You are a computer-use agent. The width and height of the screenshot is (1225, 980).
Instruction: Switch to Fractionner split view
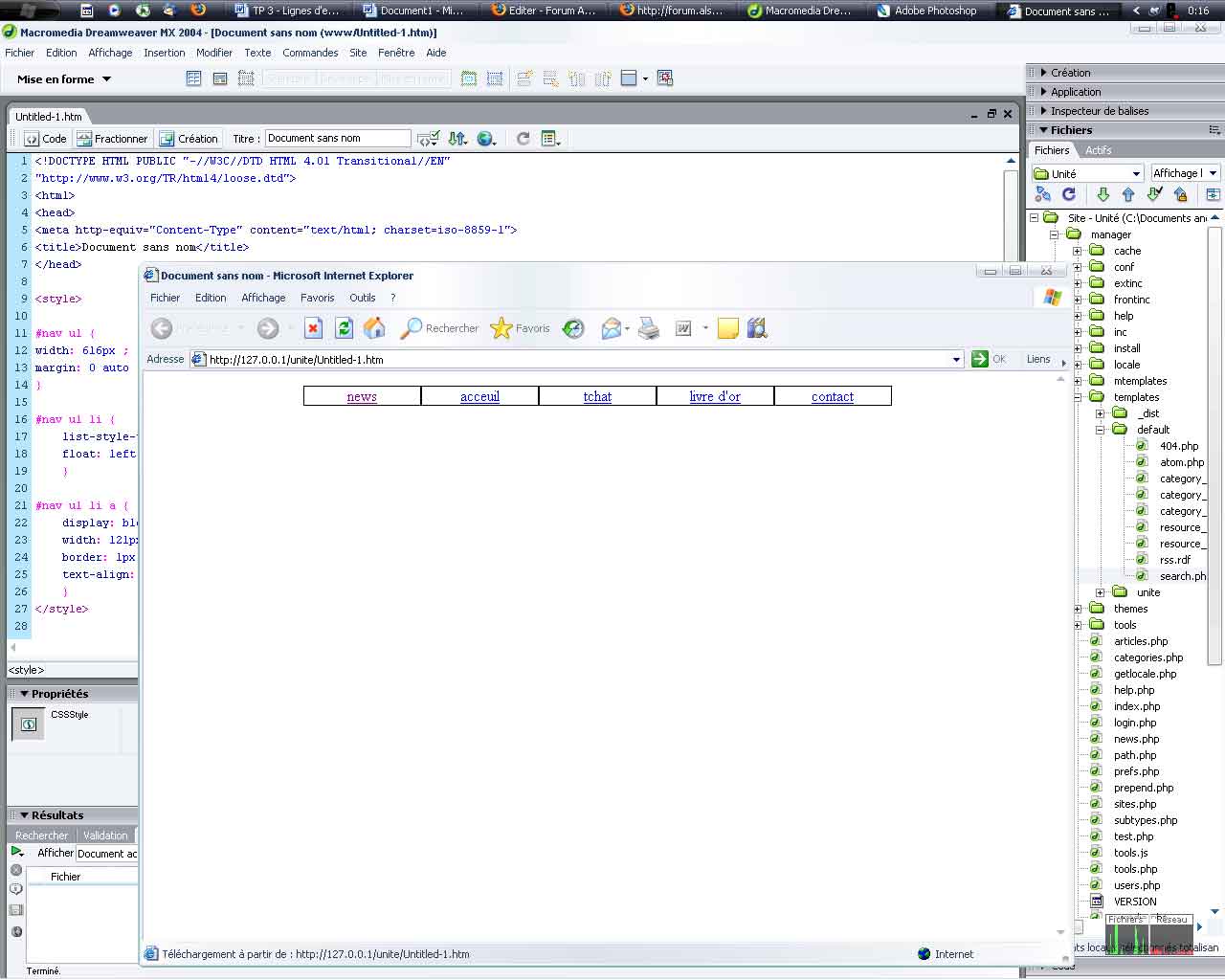[x=113, y=139]
